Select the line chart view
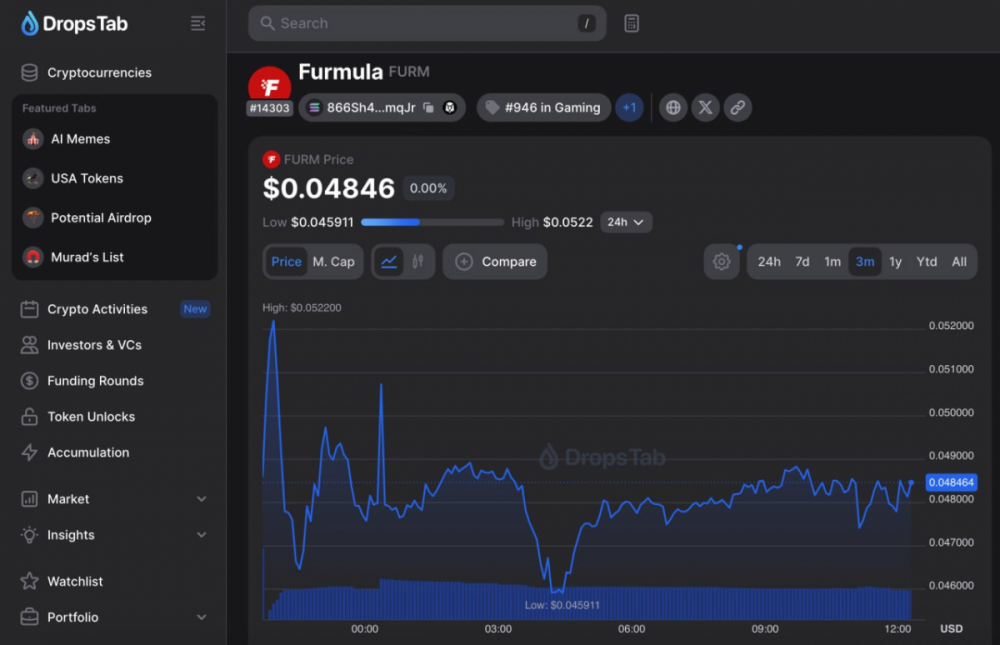Screen dimensions: 1000x645 coord(389,262)
